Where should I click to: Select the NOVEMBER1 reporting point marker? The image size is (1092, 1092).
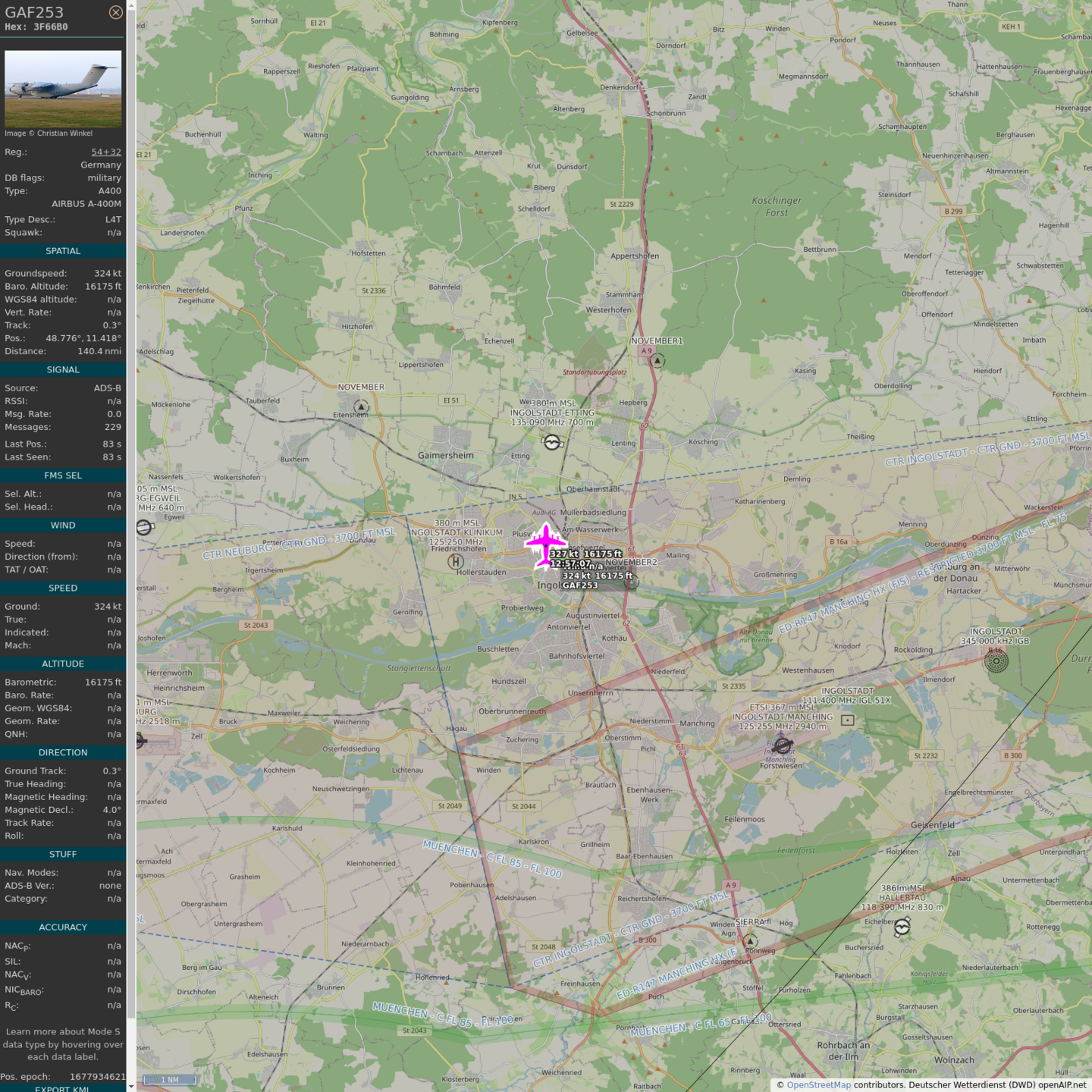click(x=657, y=361)
